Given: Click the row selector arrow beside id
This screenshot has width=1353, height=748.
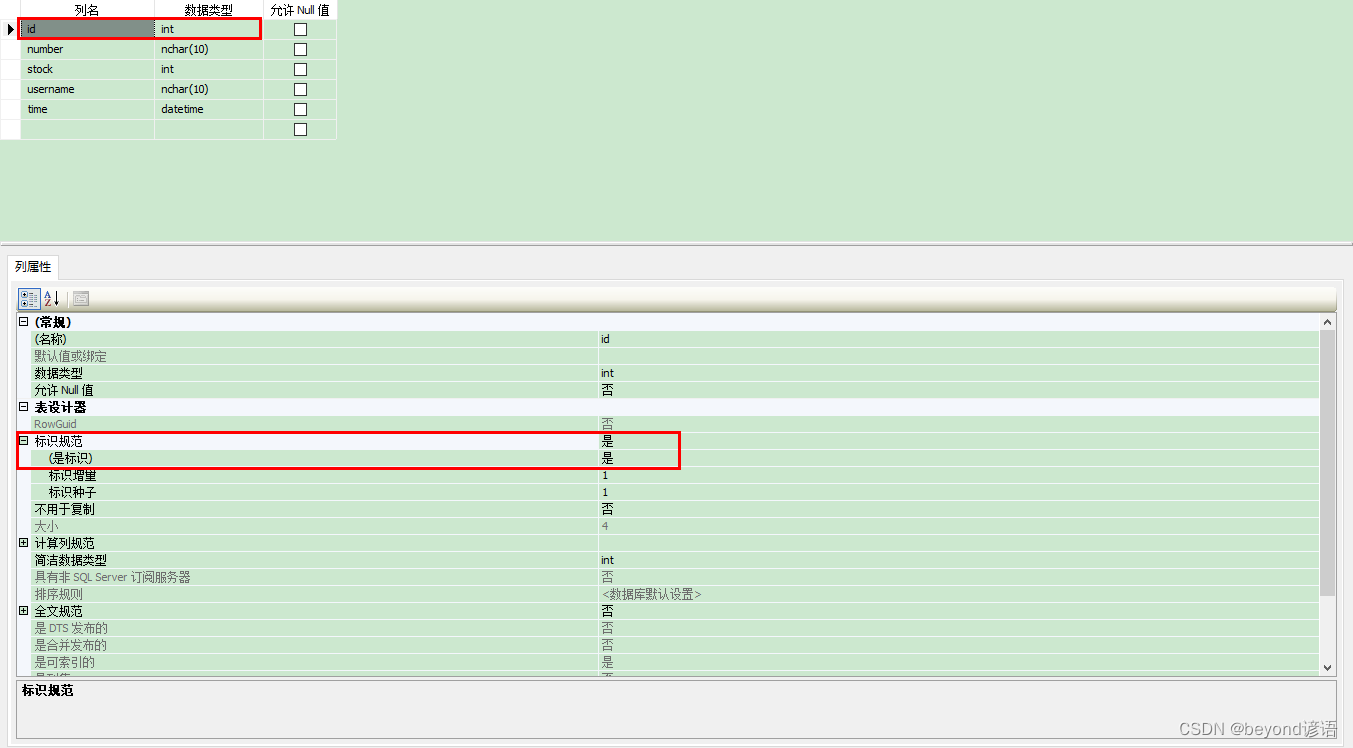Looking at the screenshot, I should click(x=10, y=29).
